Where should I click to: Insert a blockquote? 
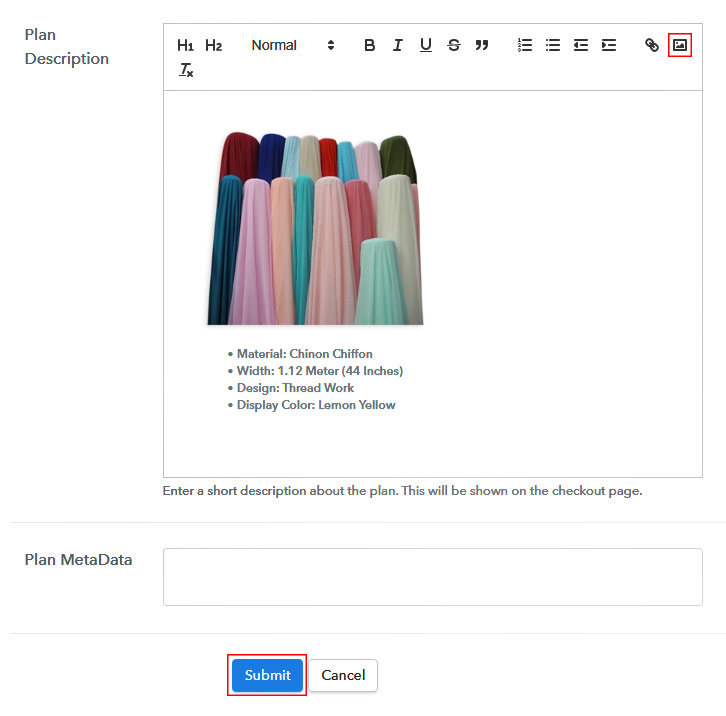(482, 45)
